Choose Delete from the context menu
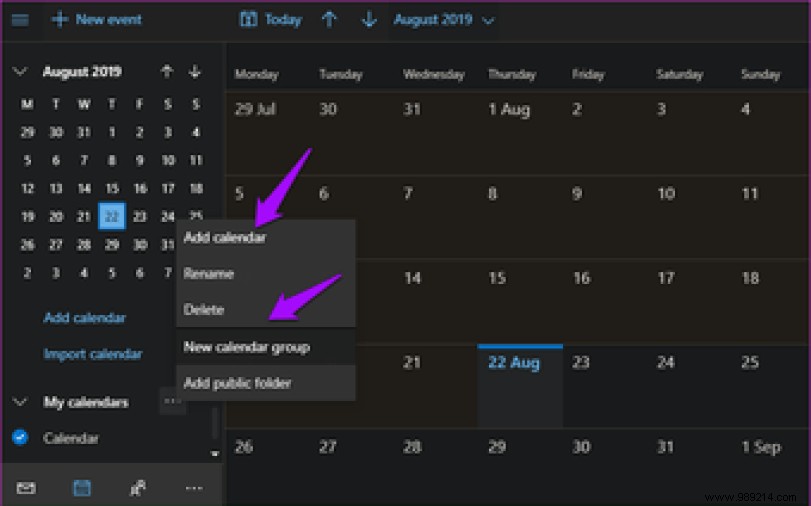This screenshot has height=506, width=811. (x=266, y=309)
